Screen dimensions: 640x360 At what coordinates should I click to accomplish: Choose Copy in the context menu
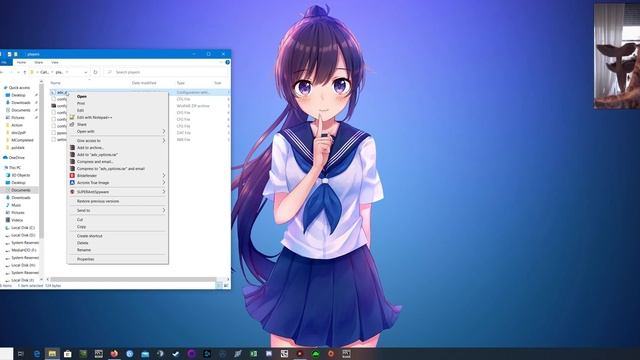(x=118, y=227)
